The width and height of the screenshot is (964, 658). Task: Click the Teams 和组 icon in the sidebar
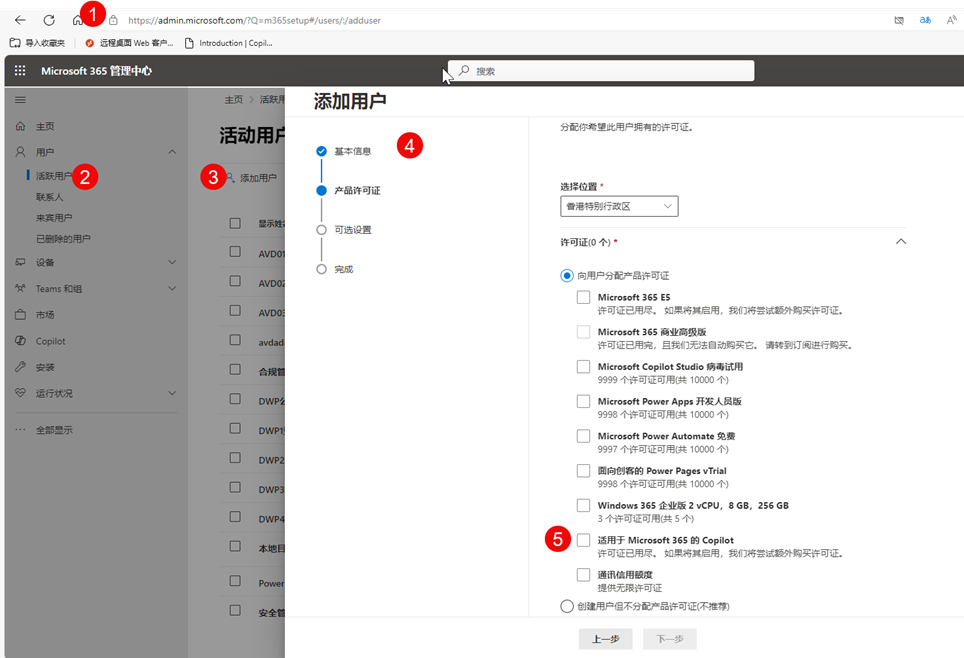pyautogui.click(x=20, y=288)
